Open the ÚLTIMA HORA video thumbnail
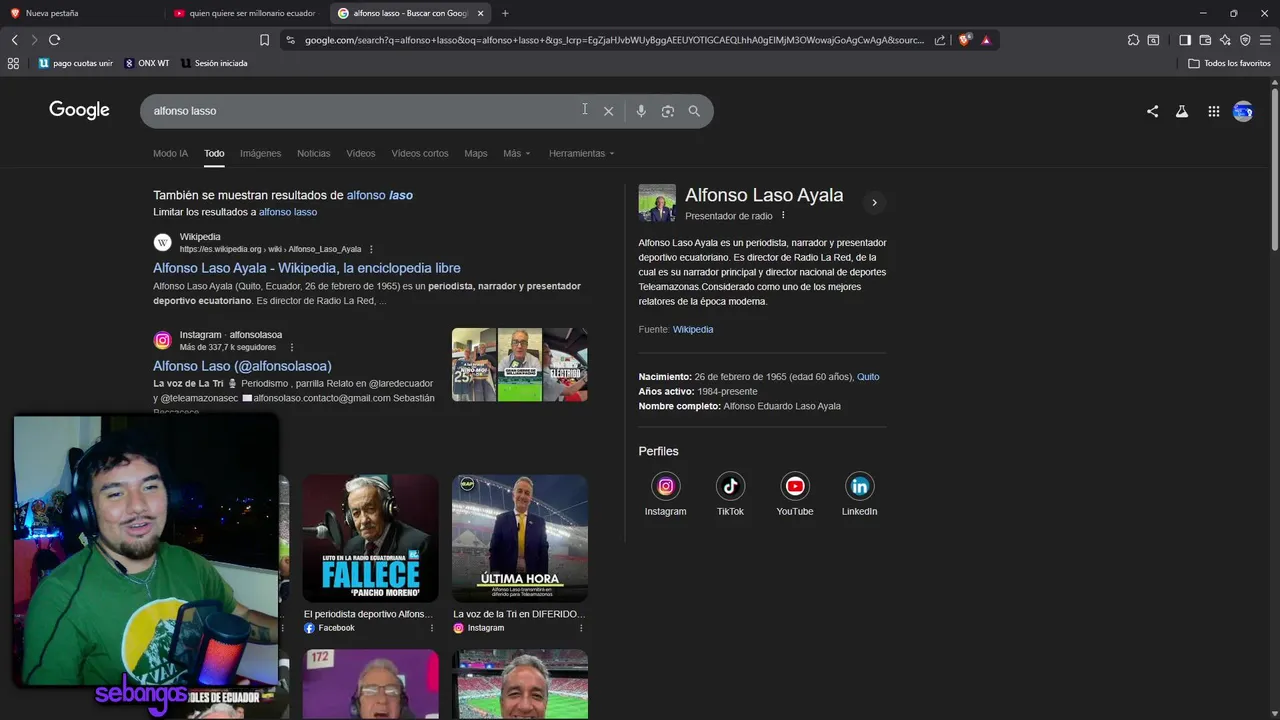The image size is (1280, 720). tap(520, 538)
